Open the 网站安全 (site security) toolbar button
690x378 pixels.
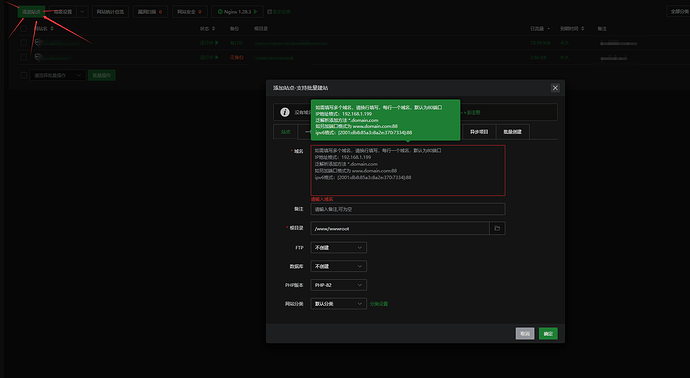(x=190, y=12)
